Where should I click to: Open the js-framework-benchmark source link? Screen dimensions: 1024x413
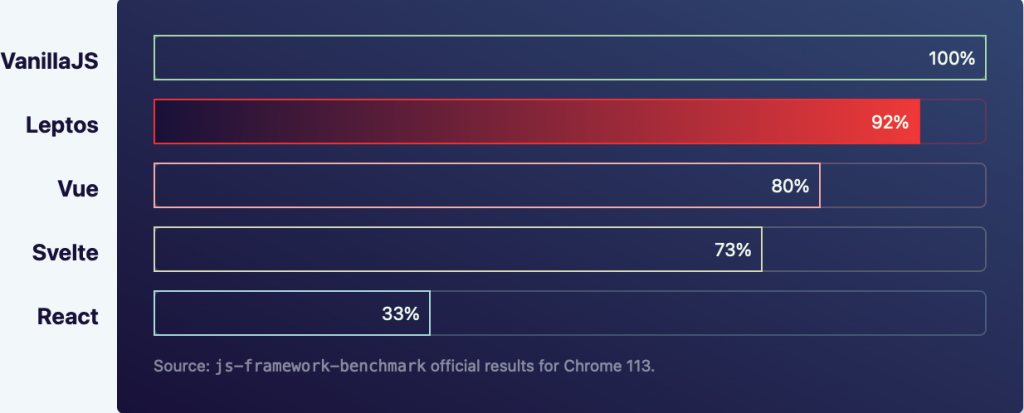(321, 366)
